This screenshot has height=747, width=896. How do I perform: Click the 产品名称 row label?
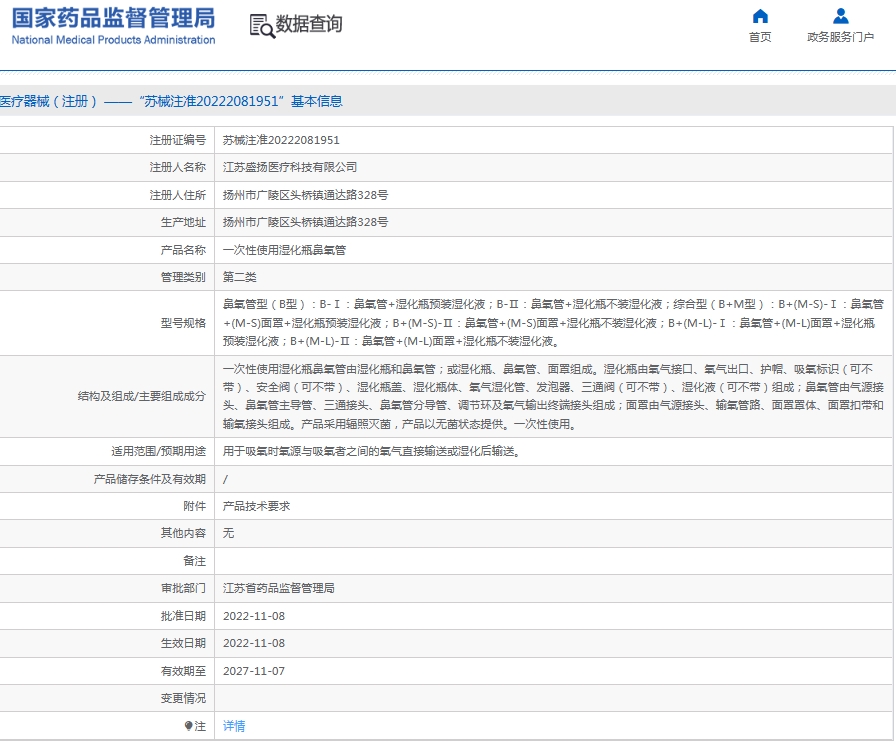tap(183, 250)
